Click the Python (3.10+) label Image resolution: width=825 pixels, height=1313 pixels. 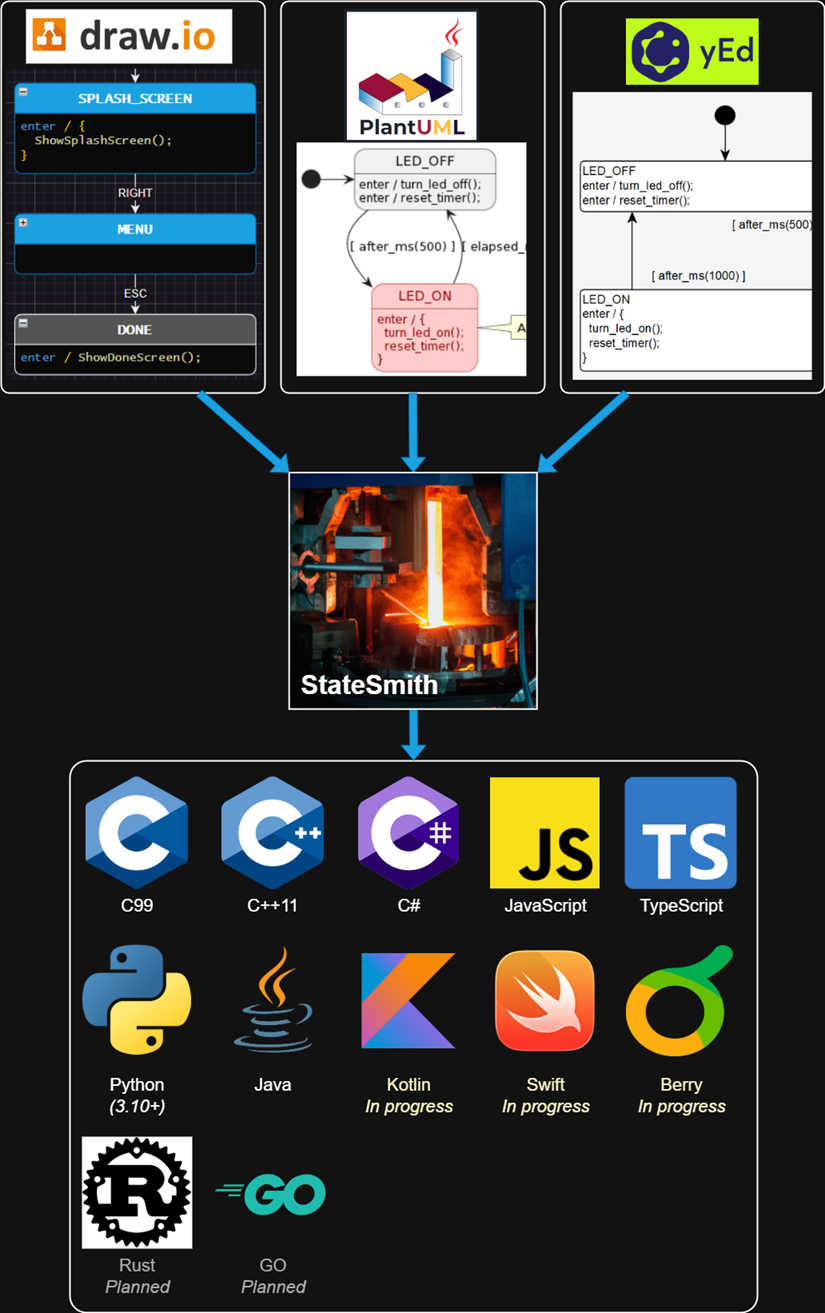(x=137, y=1096)
